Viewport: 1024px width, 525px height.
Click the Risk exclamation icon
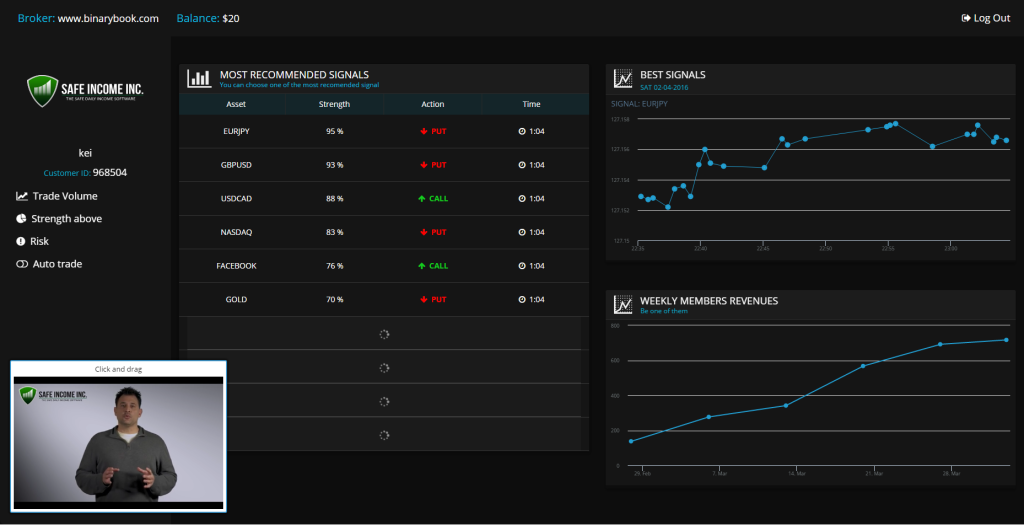point(20,241)
